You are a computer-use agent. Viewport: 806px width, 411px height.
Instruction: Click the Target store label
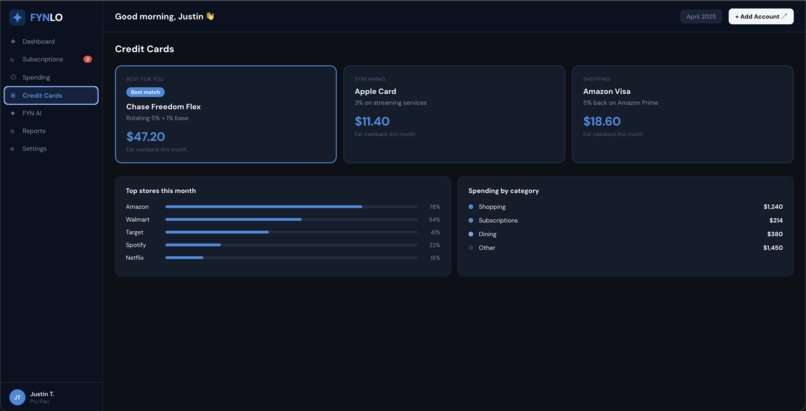(135, 232)
